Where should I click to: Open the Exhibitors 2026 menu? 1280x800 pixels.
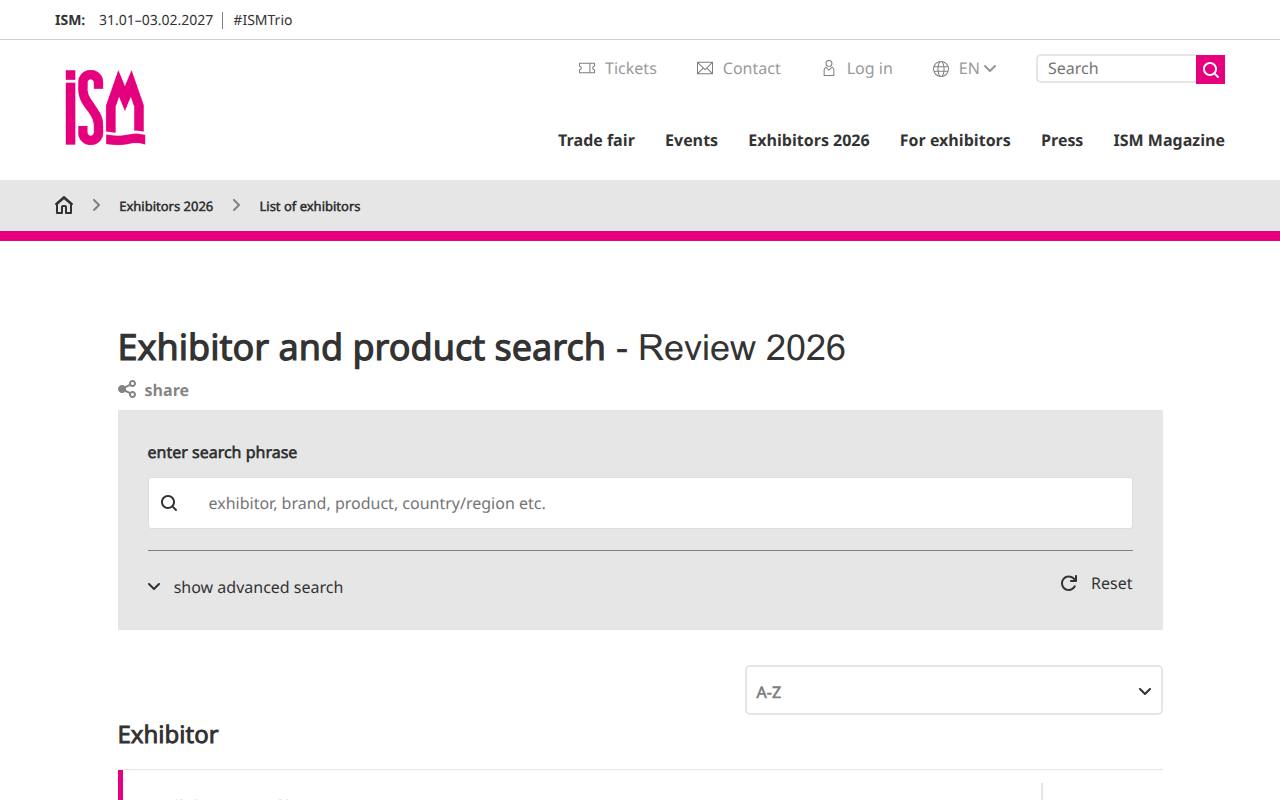(x=809, y=140)
